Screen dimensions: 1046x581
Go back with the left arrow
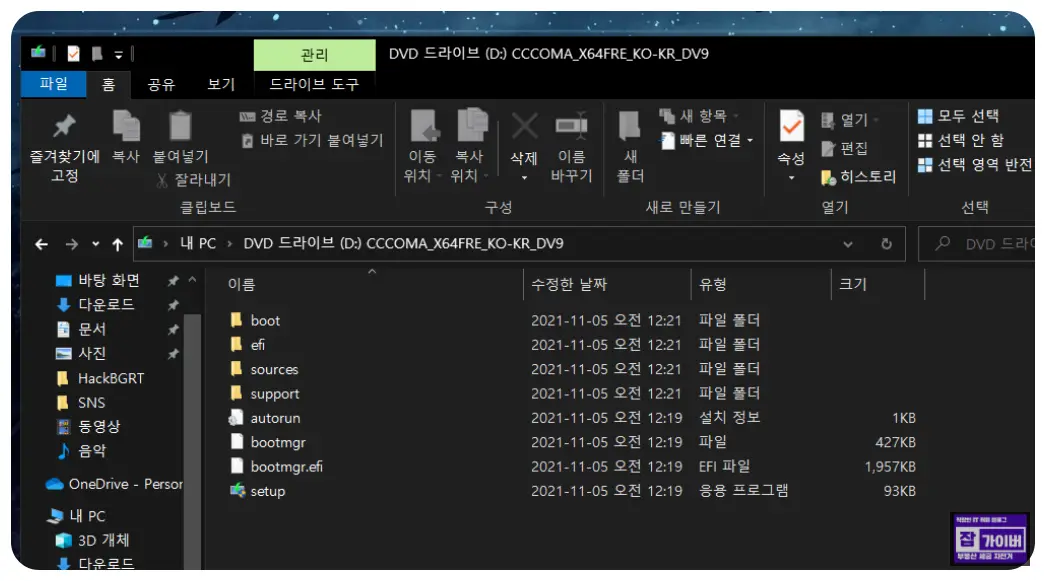click(x=41, y=244)
